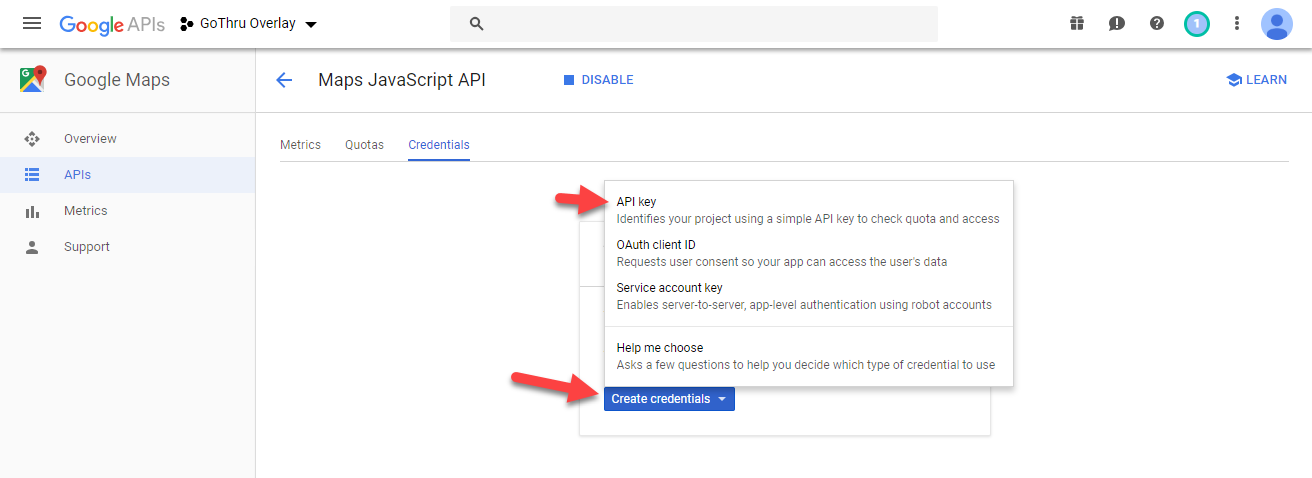
Task: Switch to the Metrics tab
Action: pos(300,145)
